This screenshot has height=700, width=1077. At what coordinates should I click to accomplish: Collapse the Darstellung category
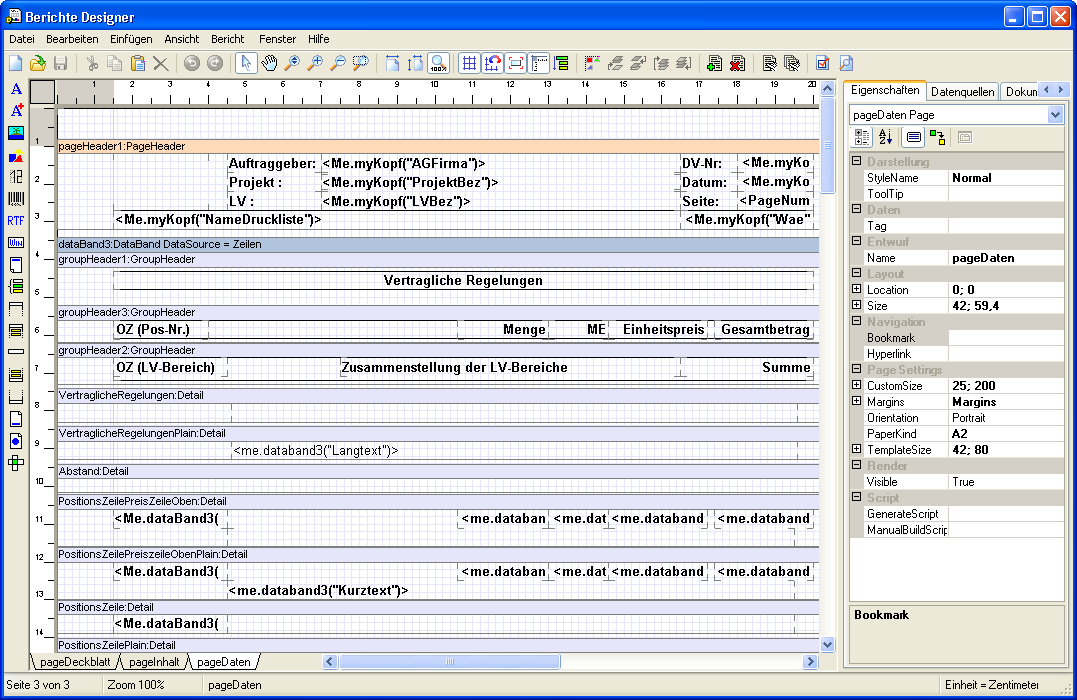coord(857,161)
